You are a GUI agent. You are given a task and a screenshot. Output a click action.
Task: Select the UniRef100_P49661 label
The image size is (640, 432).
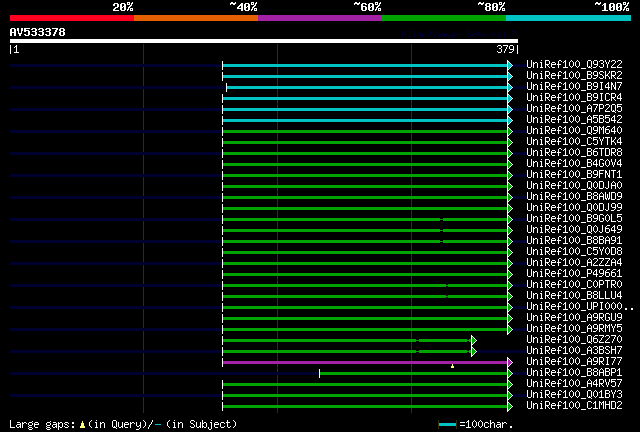click(x=574, y=274)
